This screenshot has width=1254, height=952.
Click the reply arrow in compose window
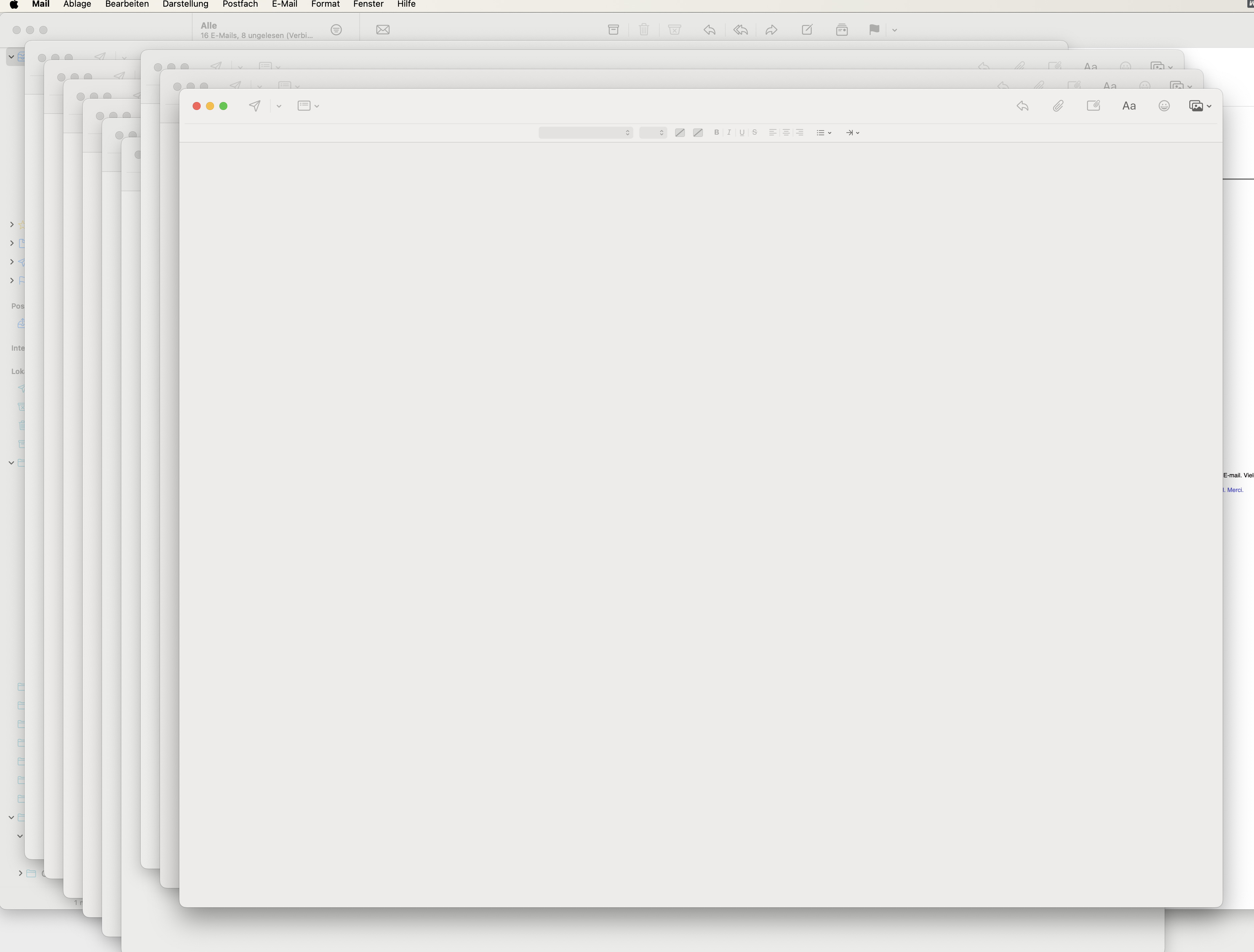click(1022, 106)
